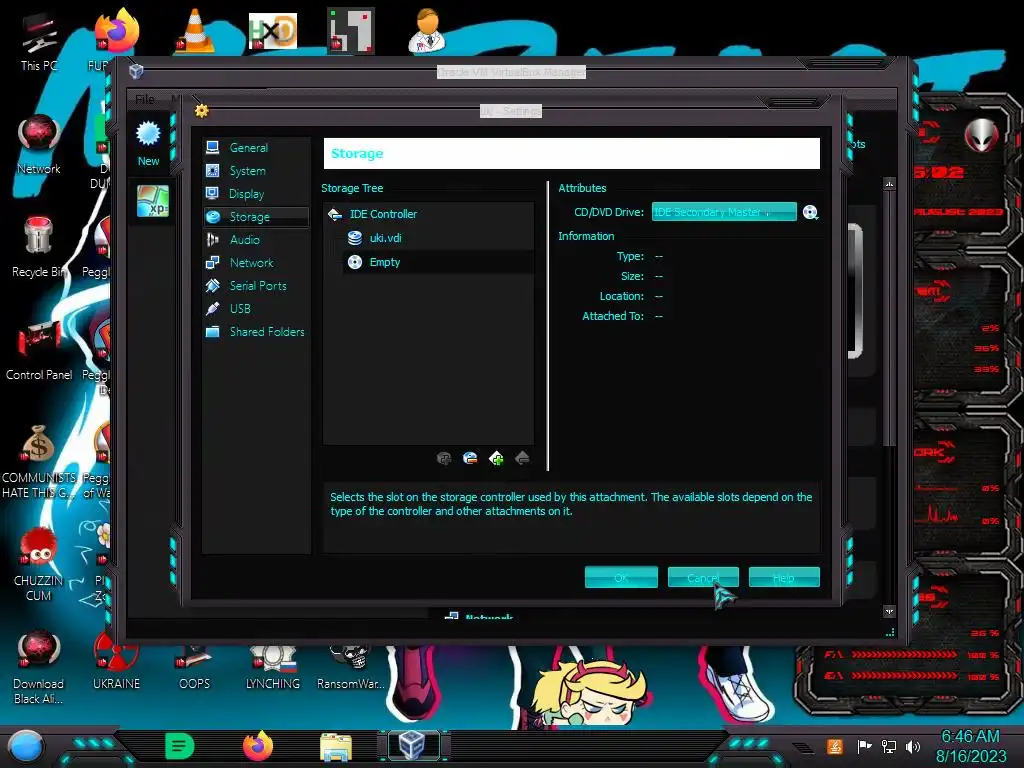Screen dimensions: 1024x768
Task: Open File Explorer from the taskbar
Action: [x=336, y=747]
